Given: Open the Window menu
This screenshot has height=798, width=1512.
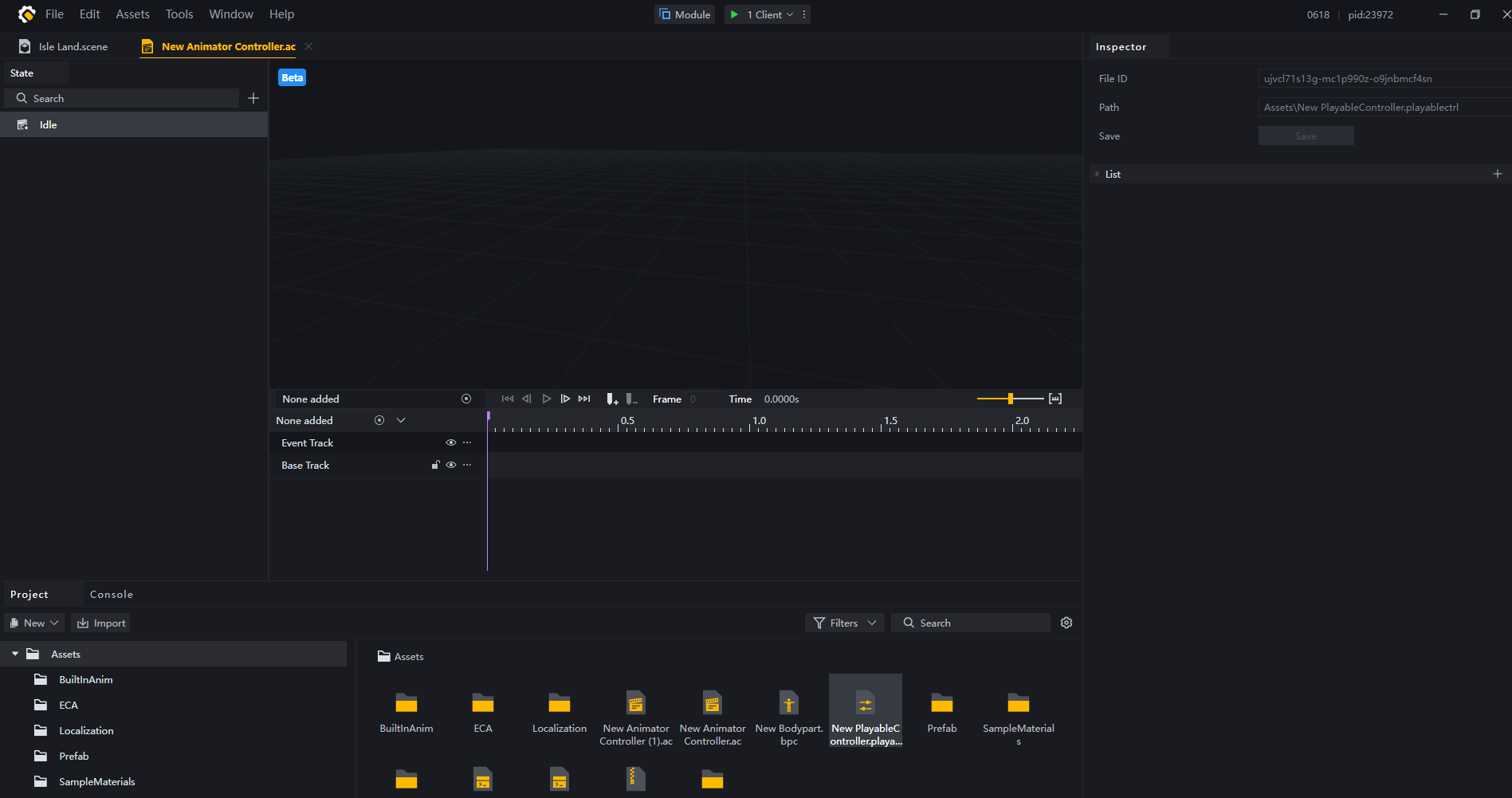Looking at the screenshot, I should click(x=231, y=14).
